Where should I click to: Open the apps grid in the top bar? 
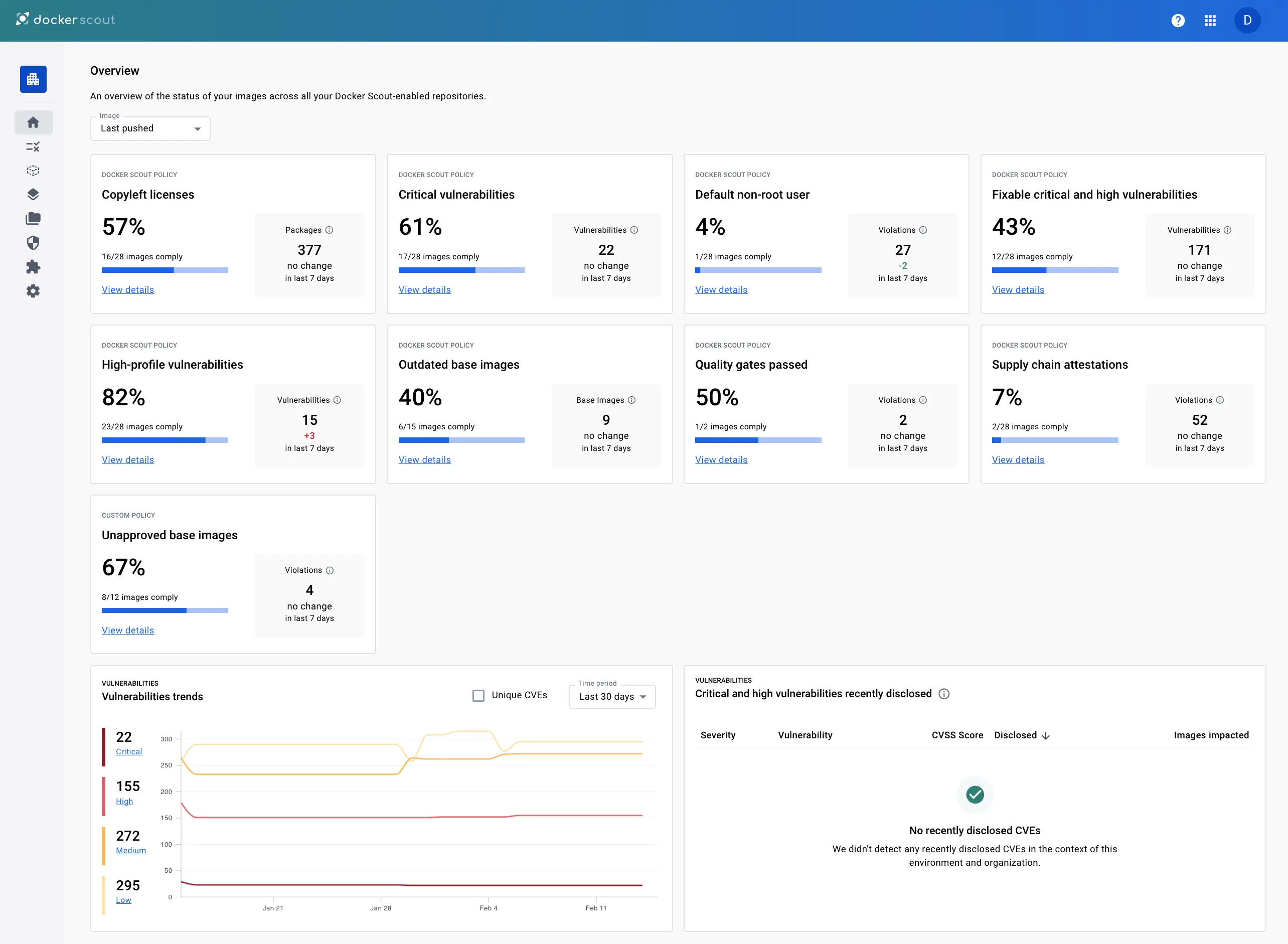[x=1211, y=21]
